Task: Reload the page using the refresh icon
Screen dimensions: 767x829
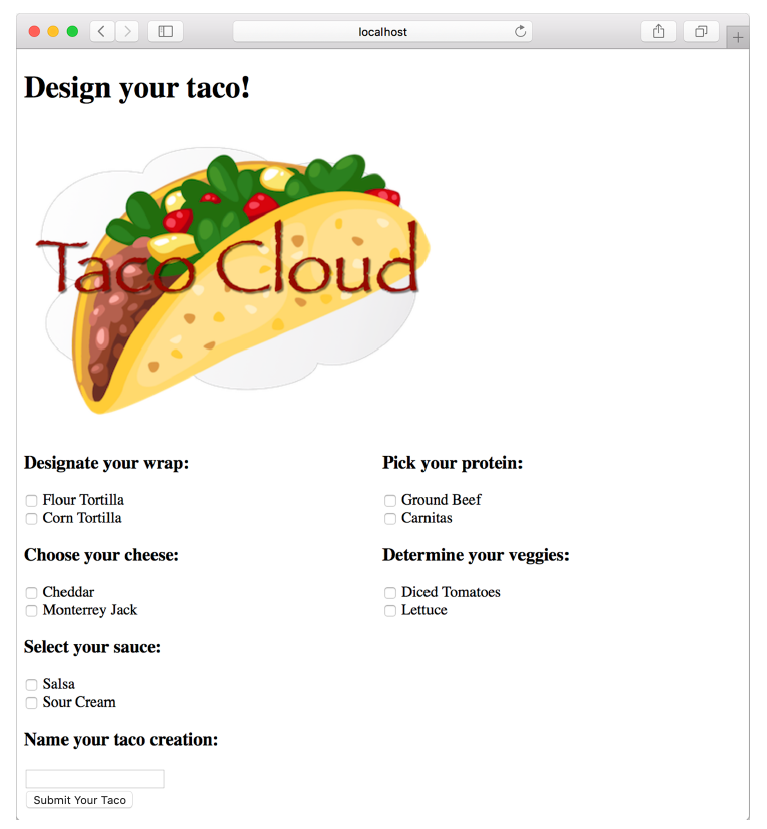Action: [x=520, y=32]
